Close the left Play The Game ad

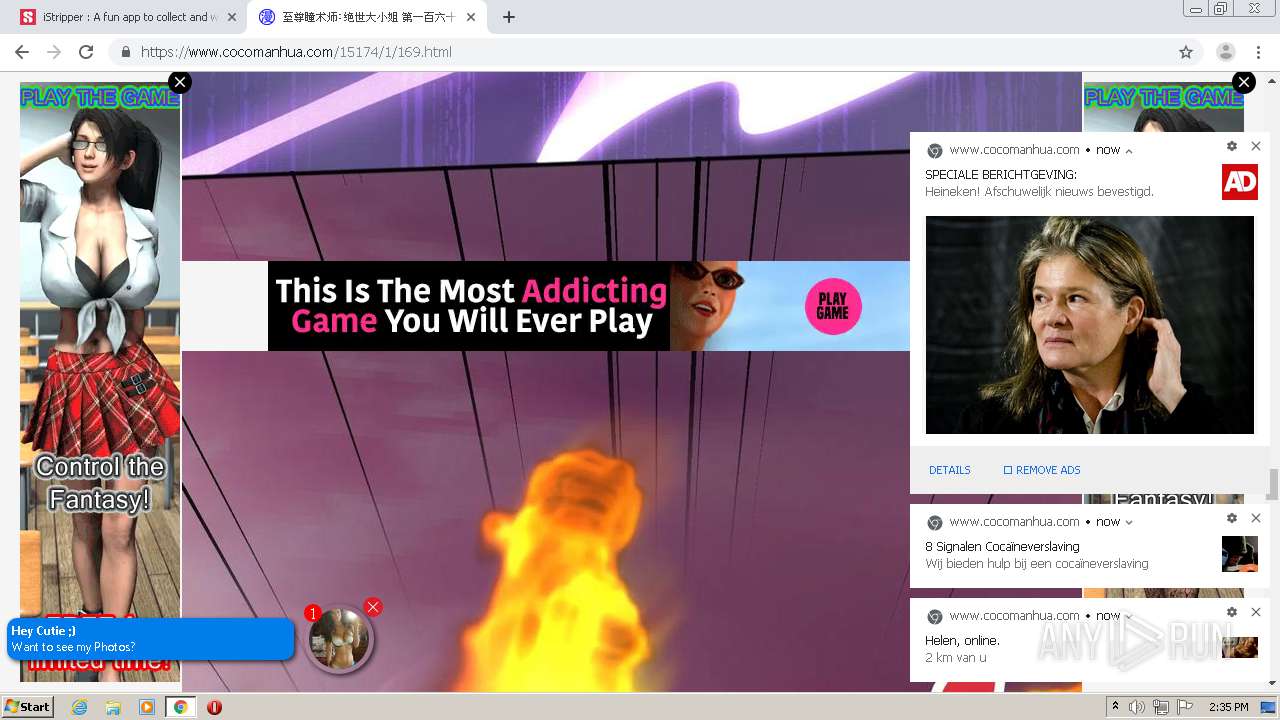180,82
